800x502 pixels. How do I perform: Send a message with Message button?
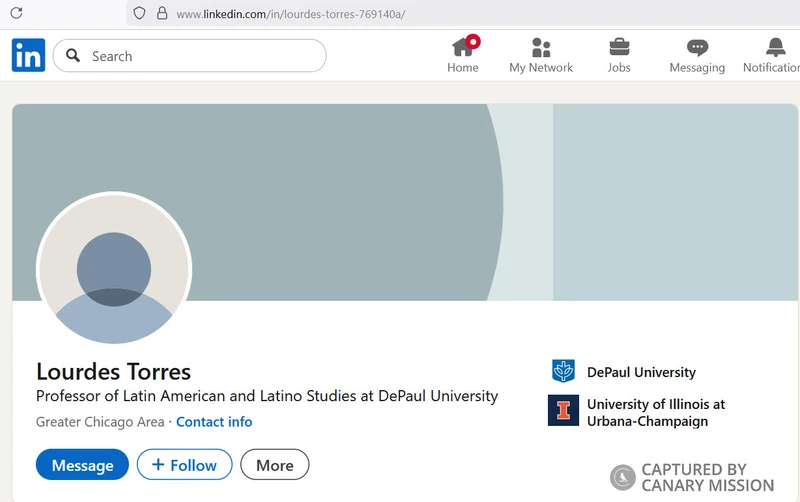click(x=82, y=465)
